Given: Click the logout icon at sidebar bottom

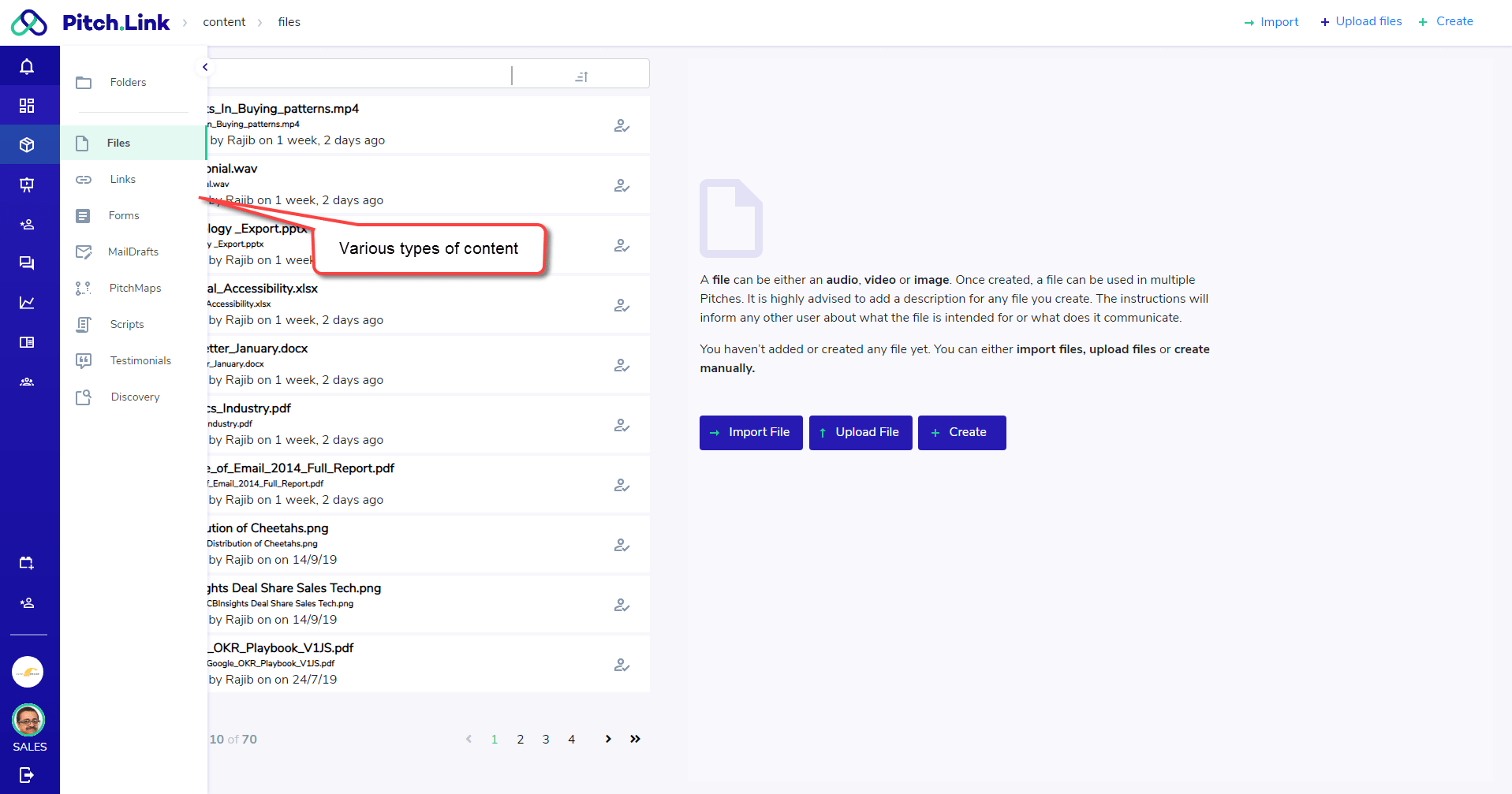Looking at the screenshot, I should [x=27, y=775].
